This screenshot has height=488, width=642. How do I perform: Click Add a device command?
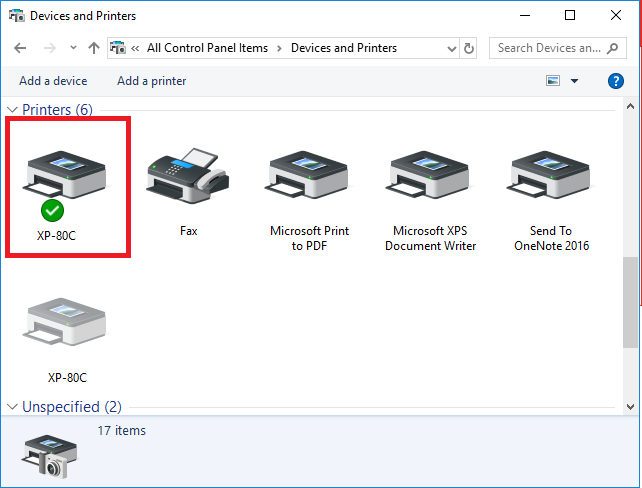pyautogui.click(x=53, y=81)
